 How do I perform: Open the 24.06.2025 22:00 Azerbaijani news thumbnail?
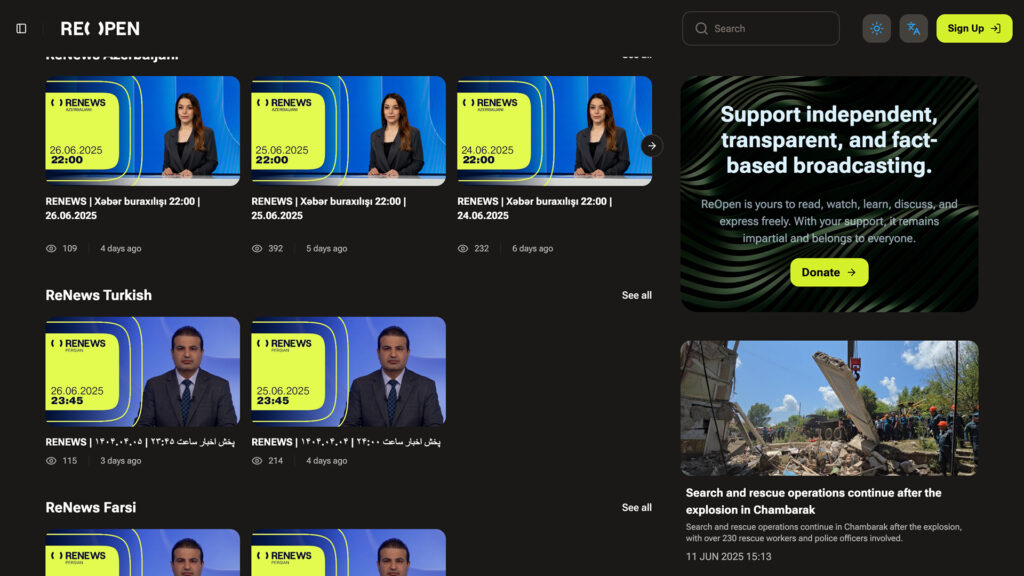554,131
